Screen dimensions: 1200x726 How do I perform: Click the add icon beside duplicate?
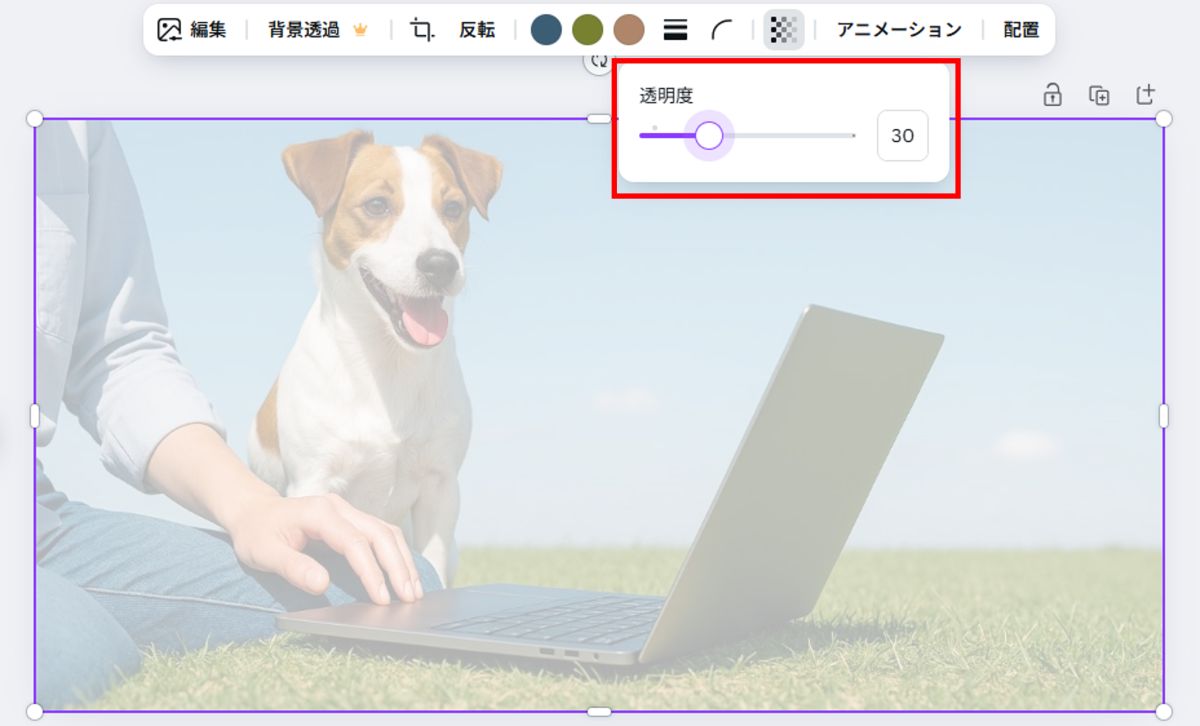pos(1145,95)
